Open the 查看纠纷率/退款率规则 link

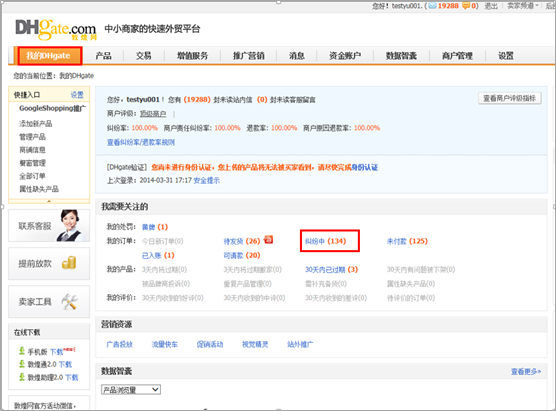tap(141, 142)
